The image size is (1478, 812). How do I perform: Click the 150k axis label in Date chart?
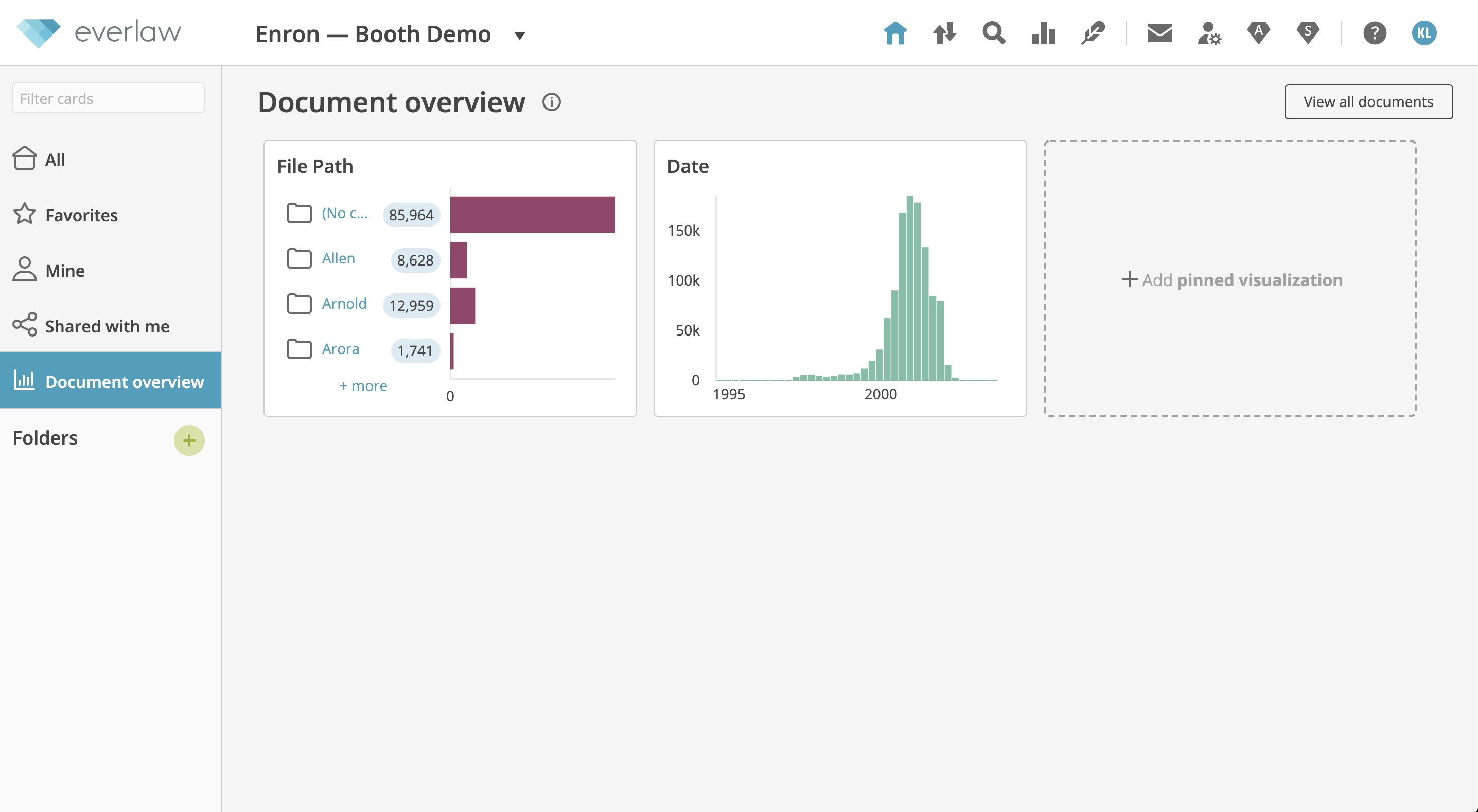click(x=683, y=231)
